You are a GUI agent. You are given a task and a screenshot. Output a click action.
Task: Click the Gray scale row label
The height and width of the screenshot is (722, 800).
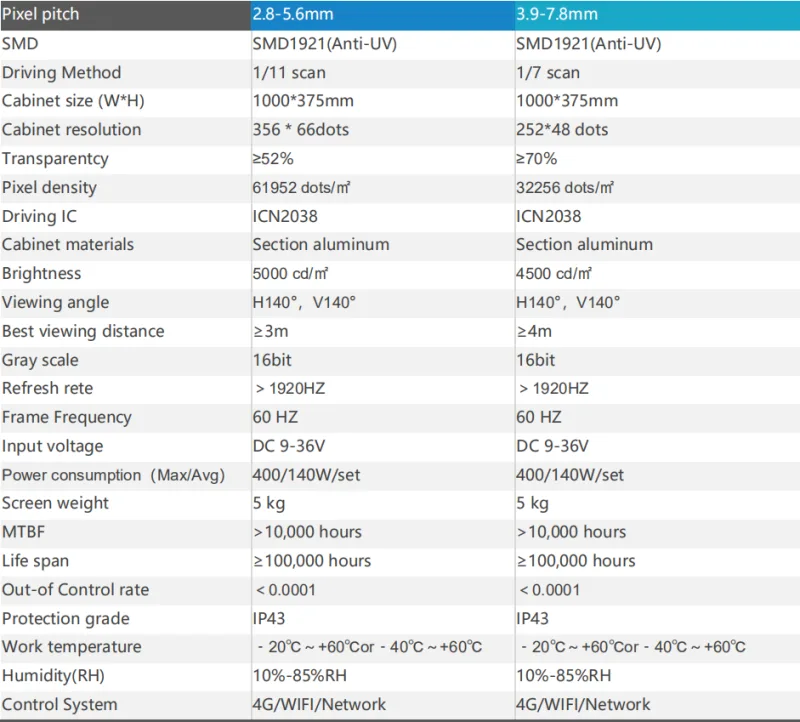(x=40, y=360)
